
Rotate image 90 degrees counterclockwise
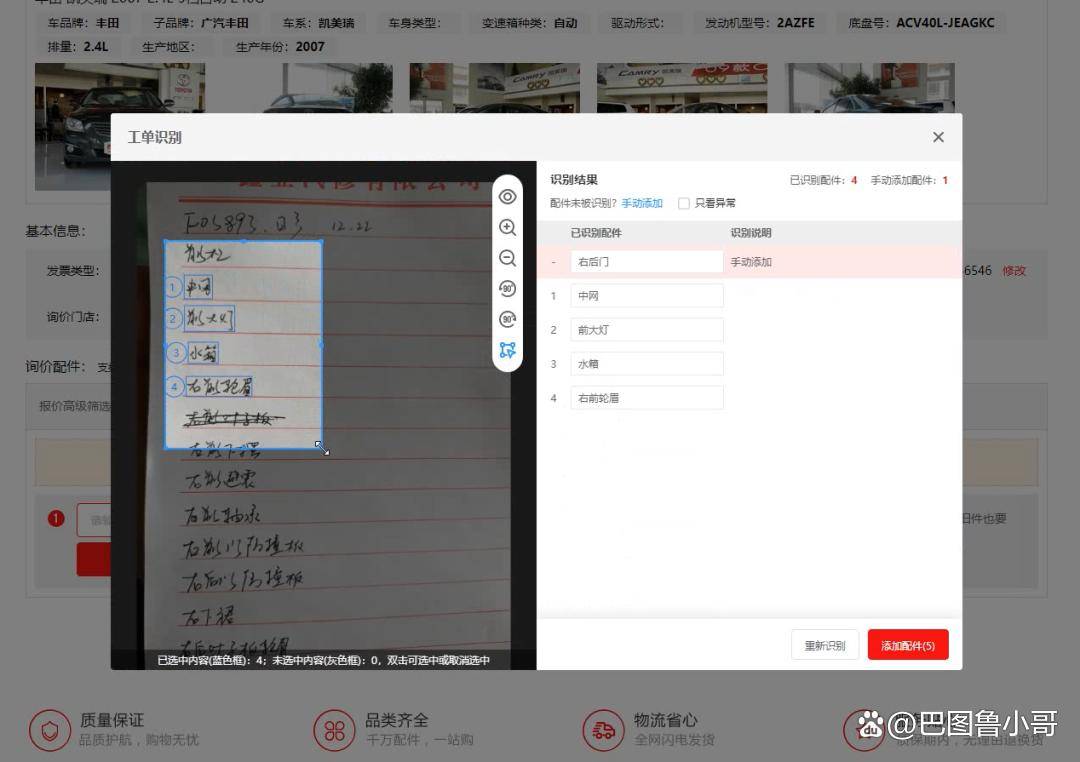tap(508, 289)
